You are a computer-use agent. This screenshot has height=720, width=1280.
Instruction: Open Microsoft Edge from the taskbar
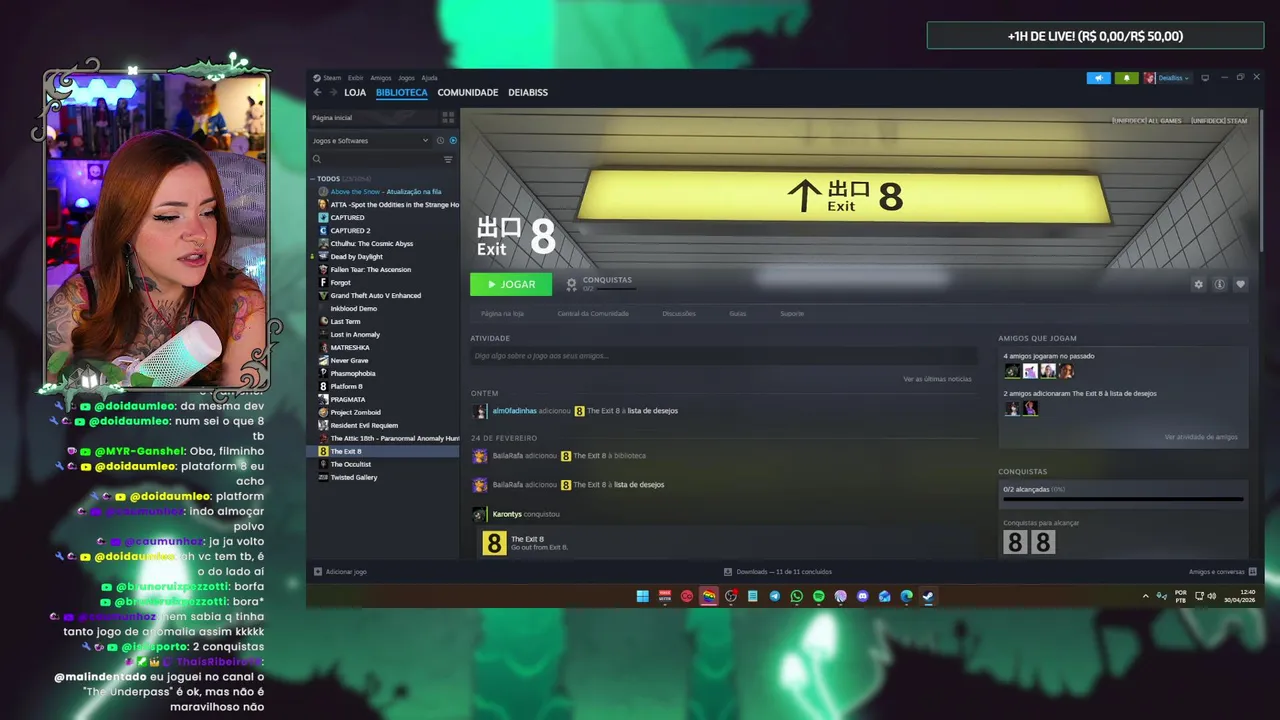coord(906,597)
